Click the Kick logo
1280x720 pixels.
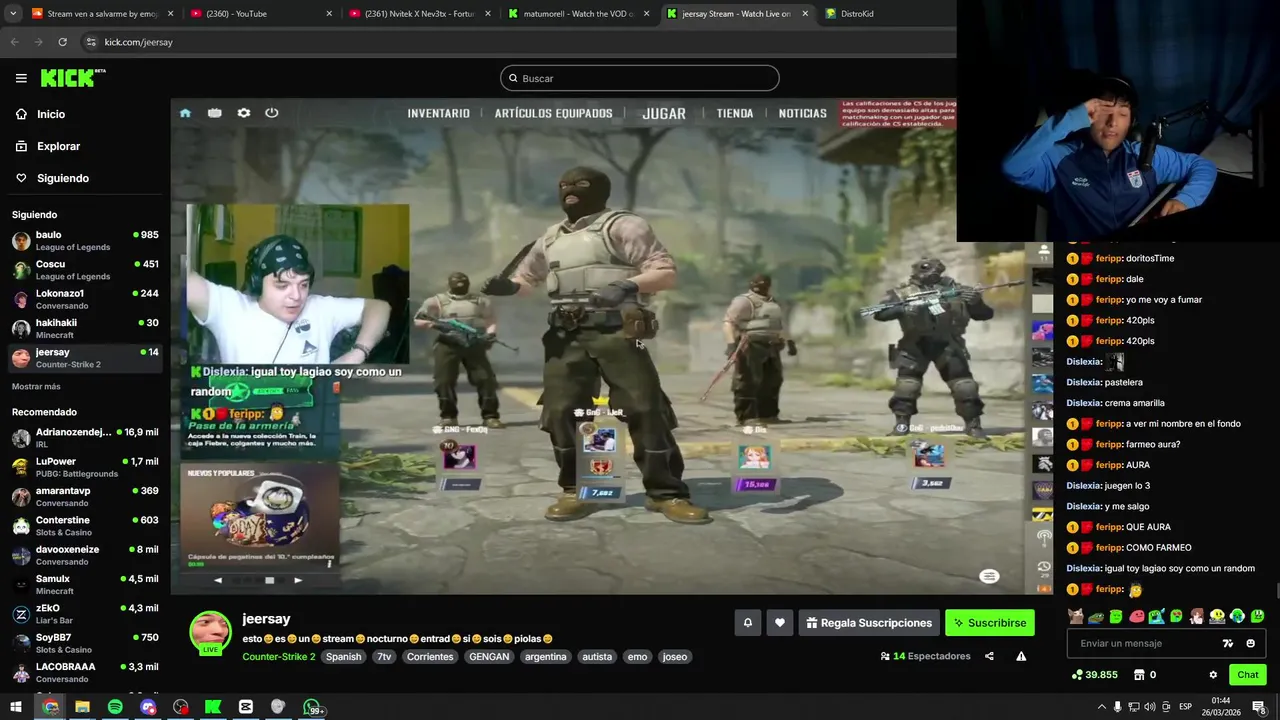coord(72,78)
